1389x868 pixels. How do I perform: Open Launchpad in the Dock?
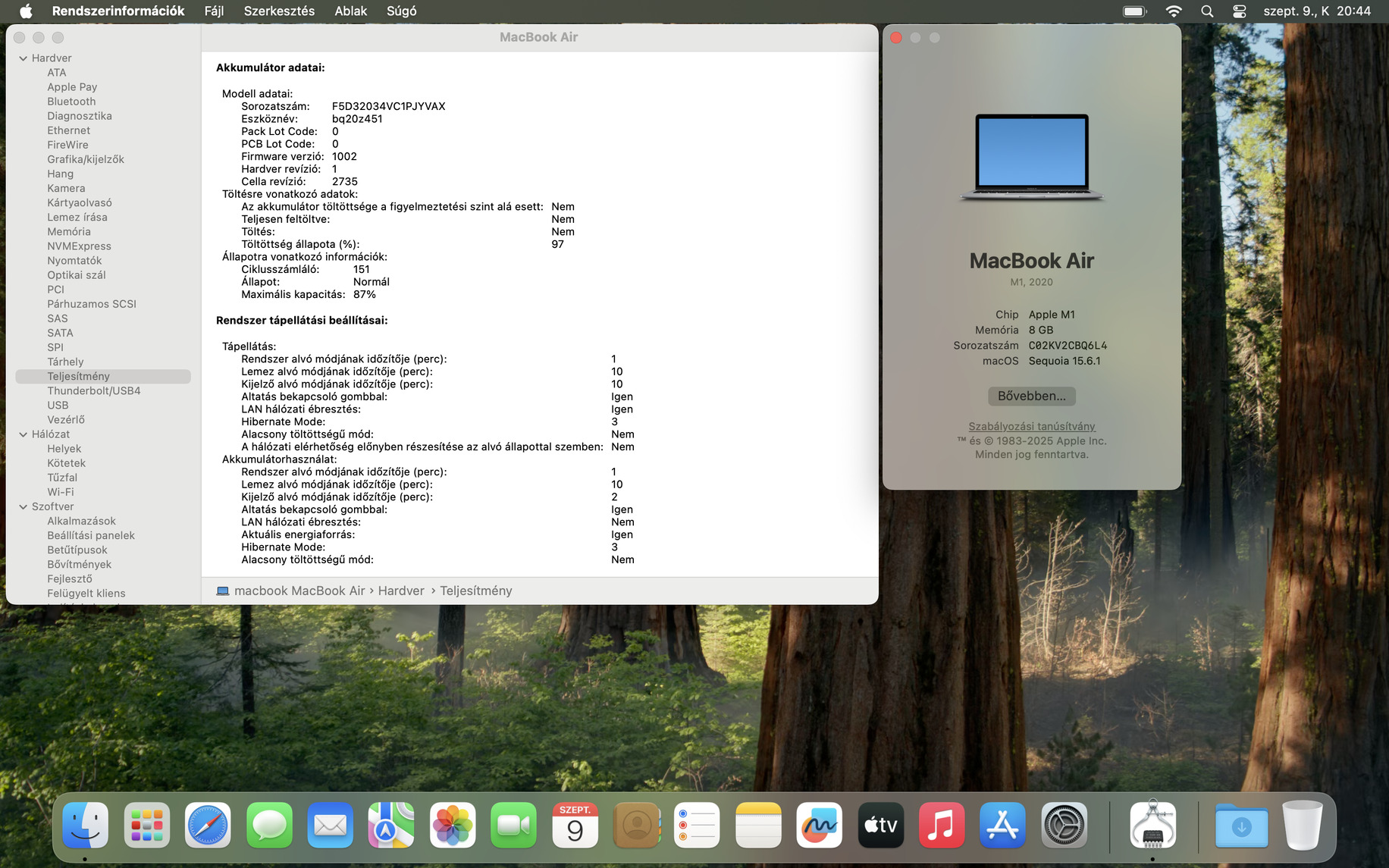(147, 825)
